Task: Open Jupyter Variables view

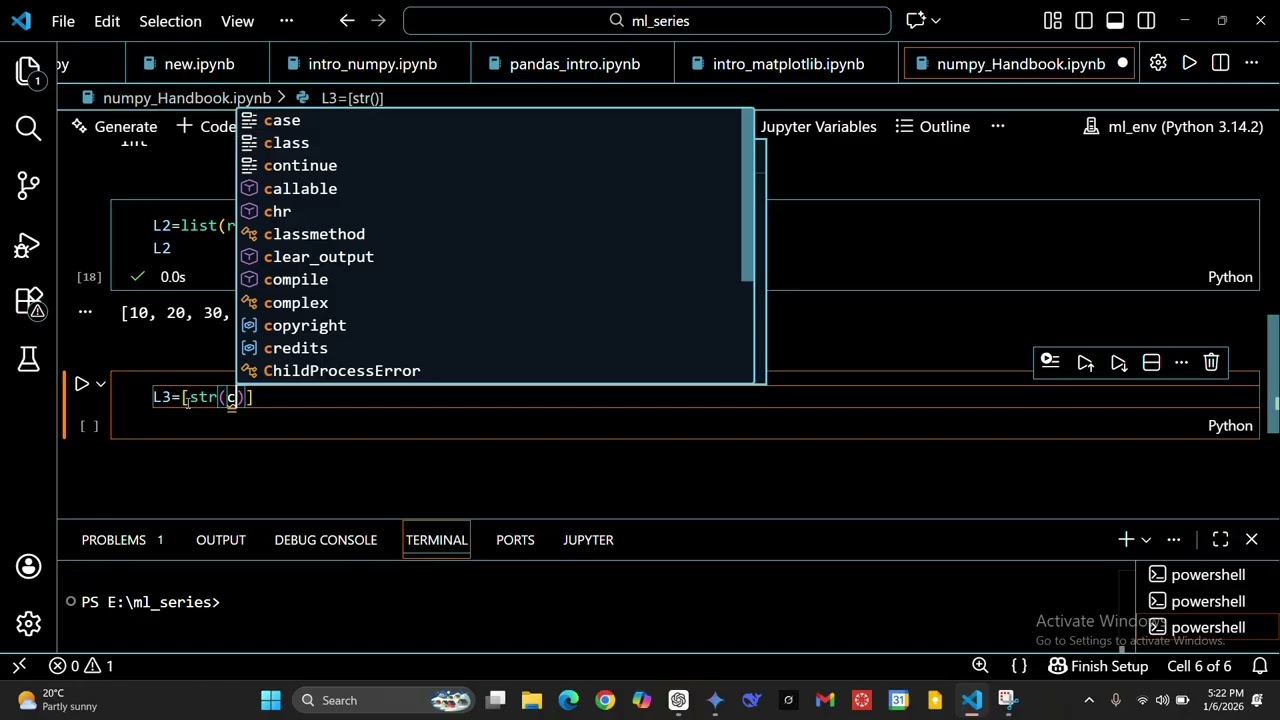Action: pos(818,126)
